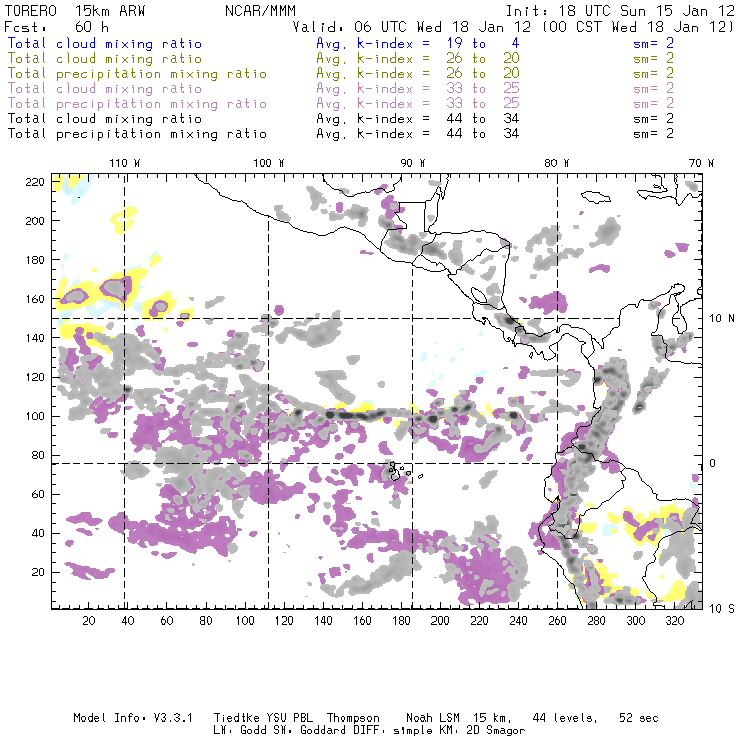Click the '(00 CST Wed 18 Jan 12)' text

pos(638,27)
